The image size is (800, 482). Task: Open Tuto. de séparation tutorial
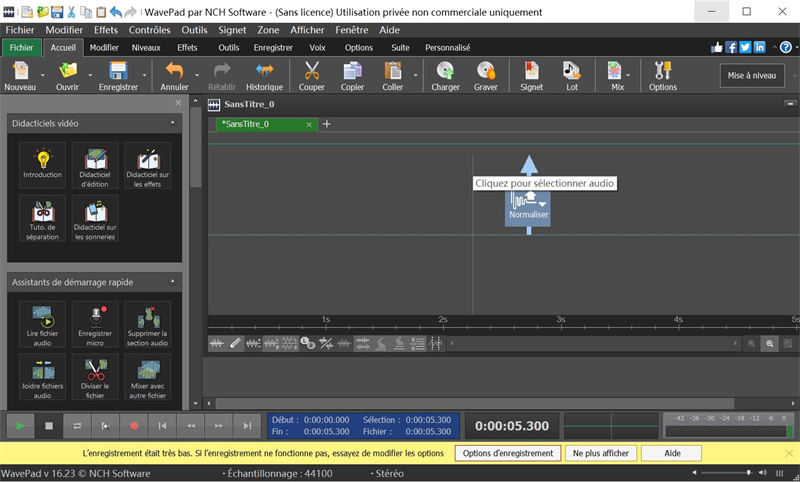click(x=42, y=218)
